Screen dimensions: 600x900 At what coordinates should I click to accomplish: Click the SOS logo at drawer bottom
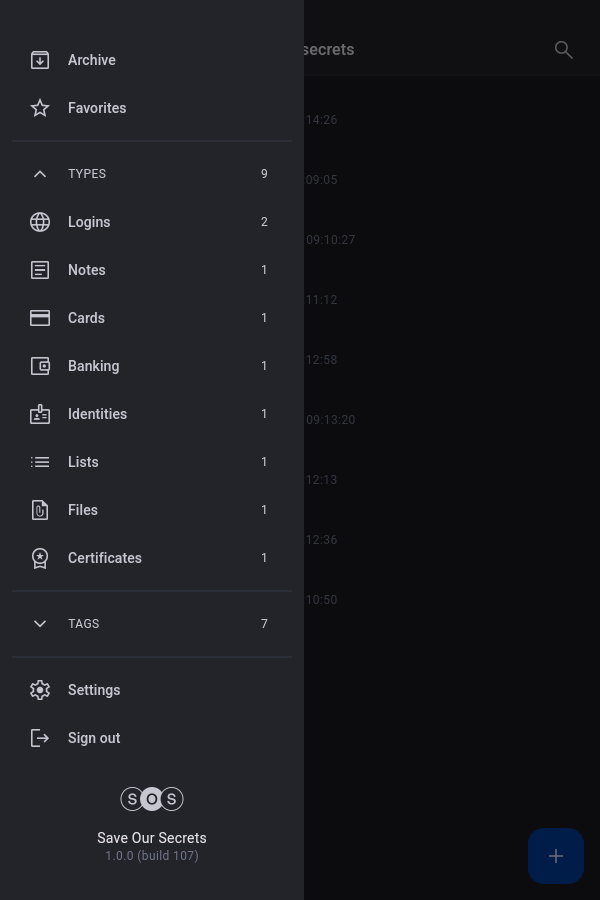152,799
